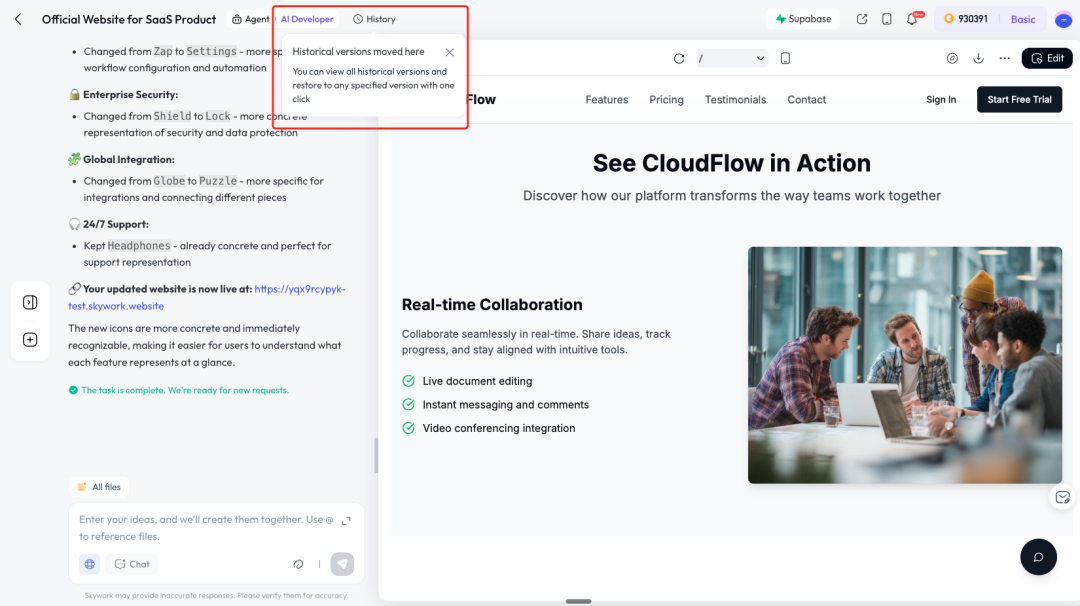Click Start Free Trial button
The width and height of the screenshot is (1080, 606).
point(1019,100)
